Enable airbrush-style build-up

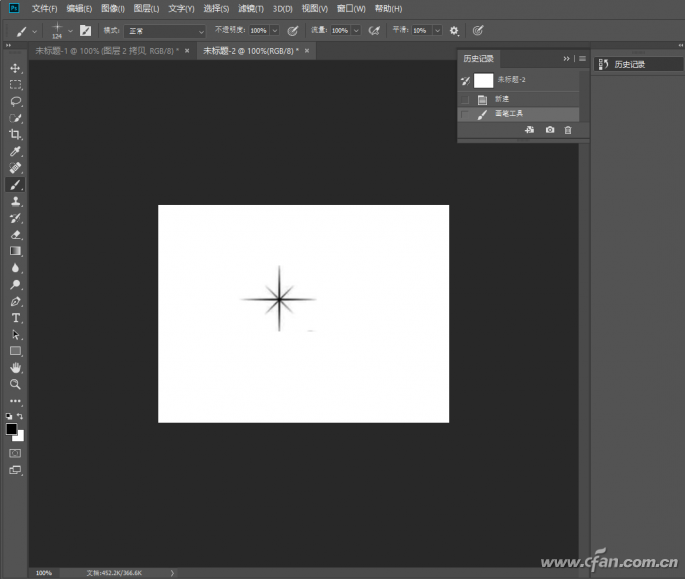click(x=374, y=31)
